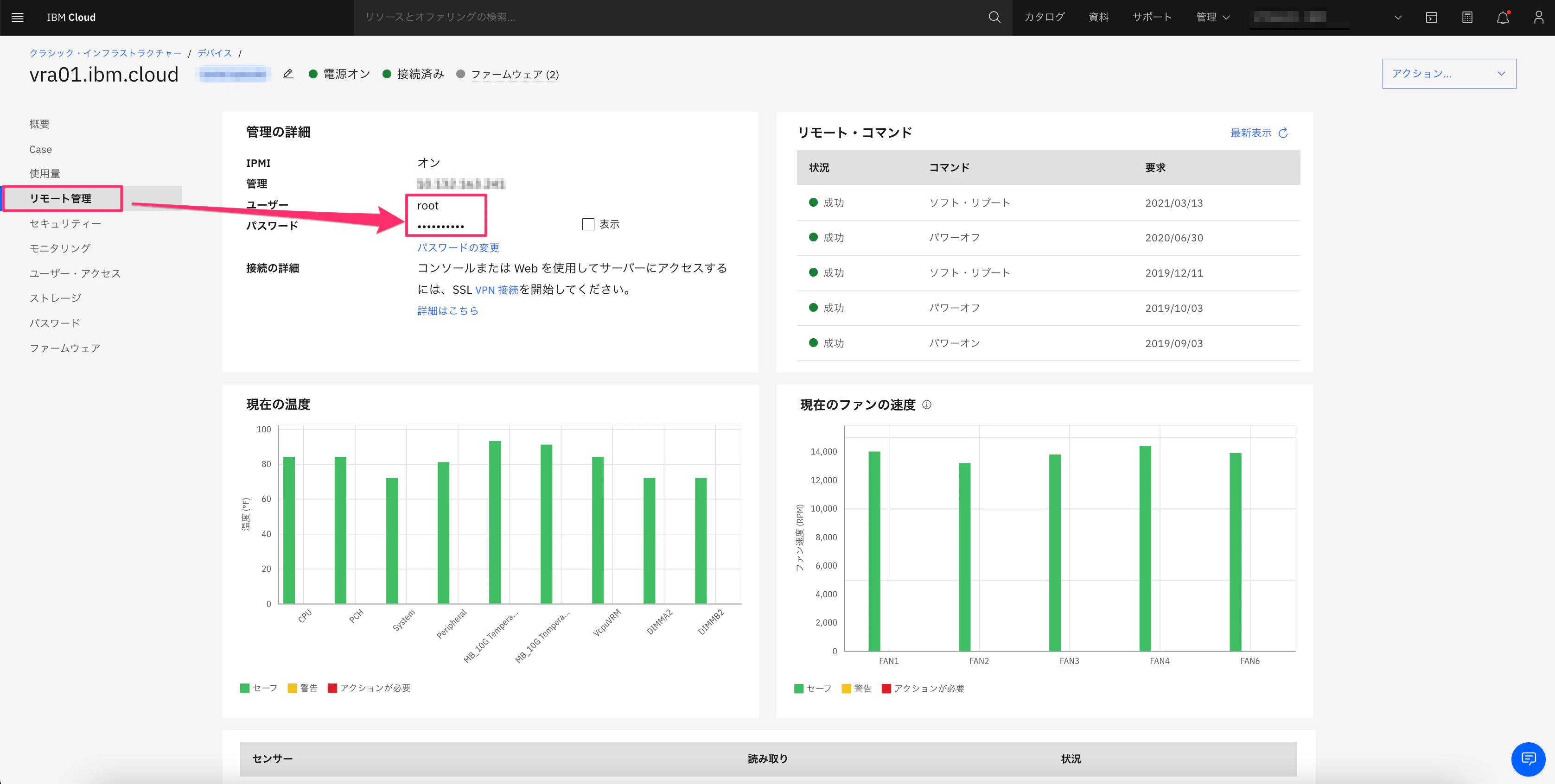1555x784 pixels.
Task: Open the サポート header menu
Action: click(x=1152, y=17)
